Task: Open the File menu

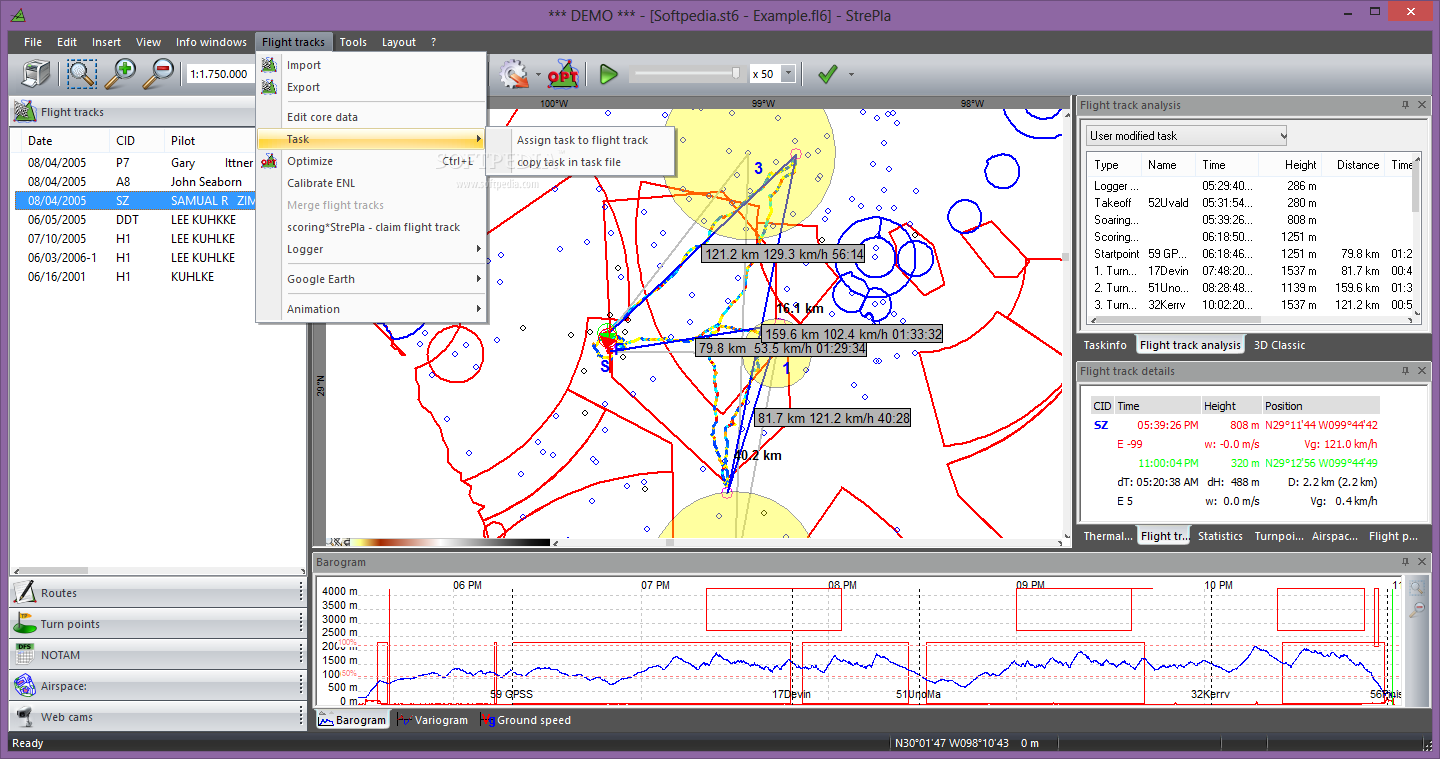Action: tap(33, 42)
